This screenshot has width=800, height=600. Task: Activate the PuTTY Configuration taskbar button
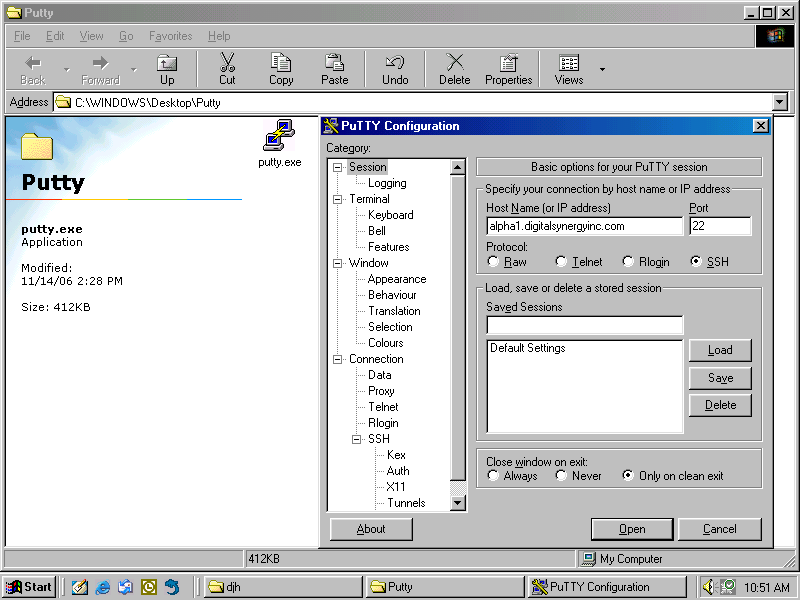pyautogui.click(x=607, y=587)
